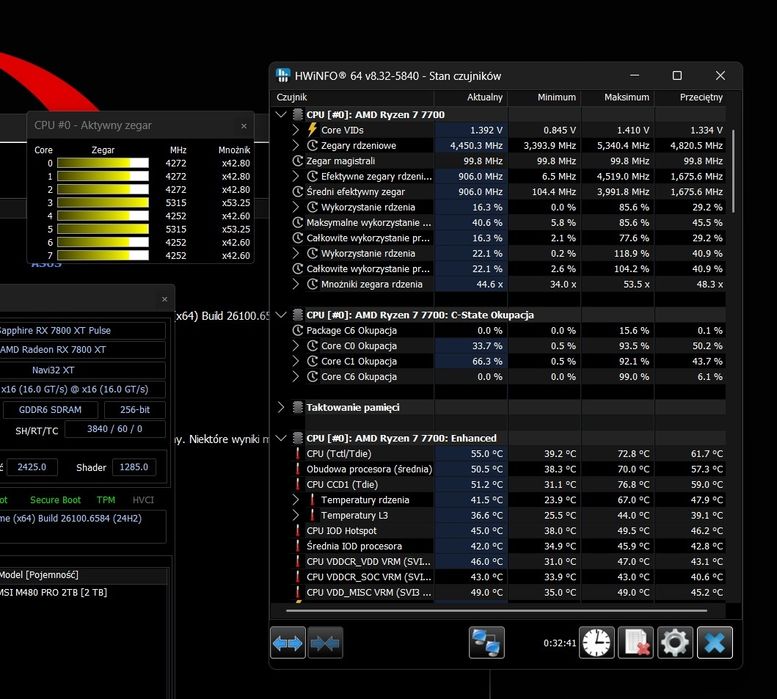Collapse CPU [#0]: AMD Ryzen 7 7700 group
This screenshot has height=699, width=777.
click(281, 114)
